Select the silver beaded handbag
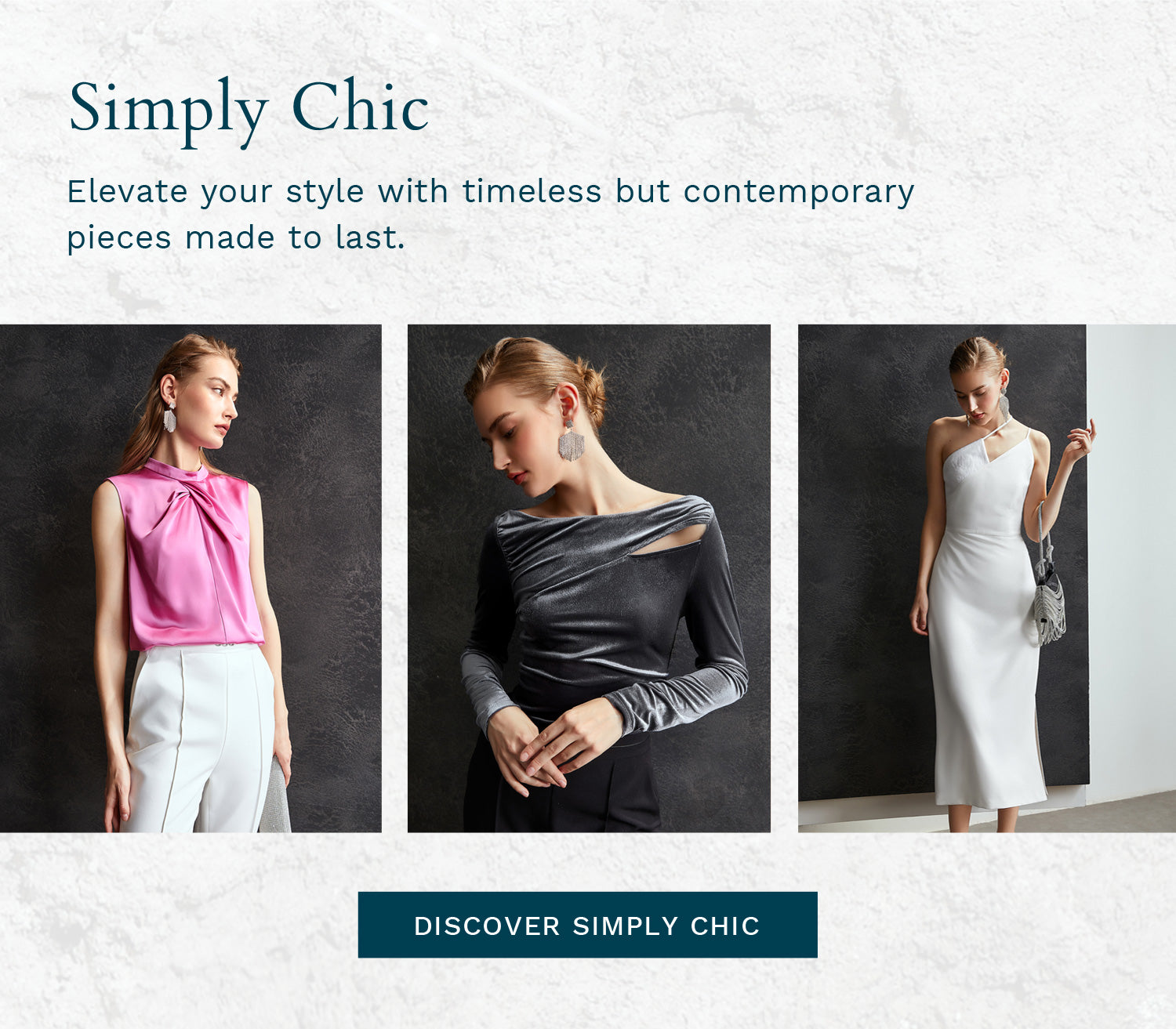Screen dimensions: 1176x1029 pyautogui.click(x=1049, y=601)
